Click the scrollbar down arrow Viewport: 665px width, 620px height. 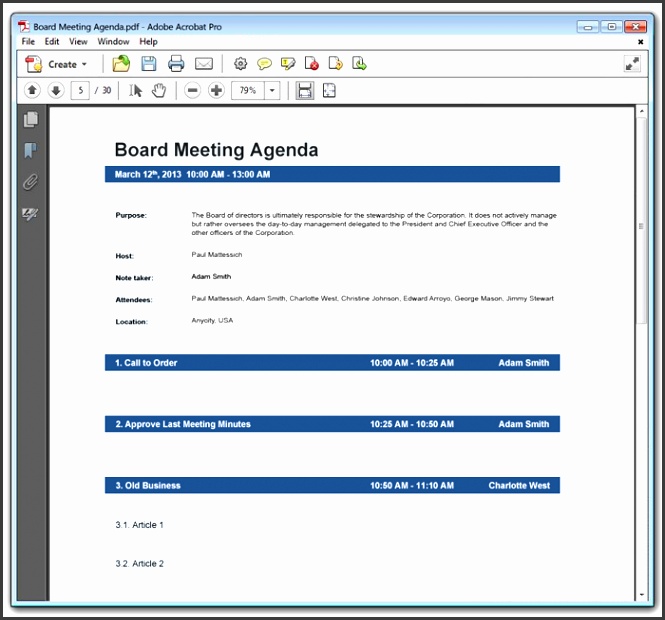pyautogui.click(x=642, y=595)
